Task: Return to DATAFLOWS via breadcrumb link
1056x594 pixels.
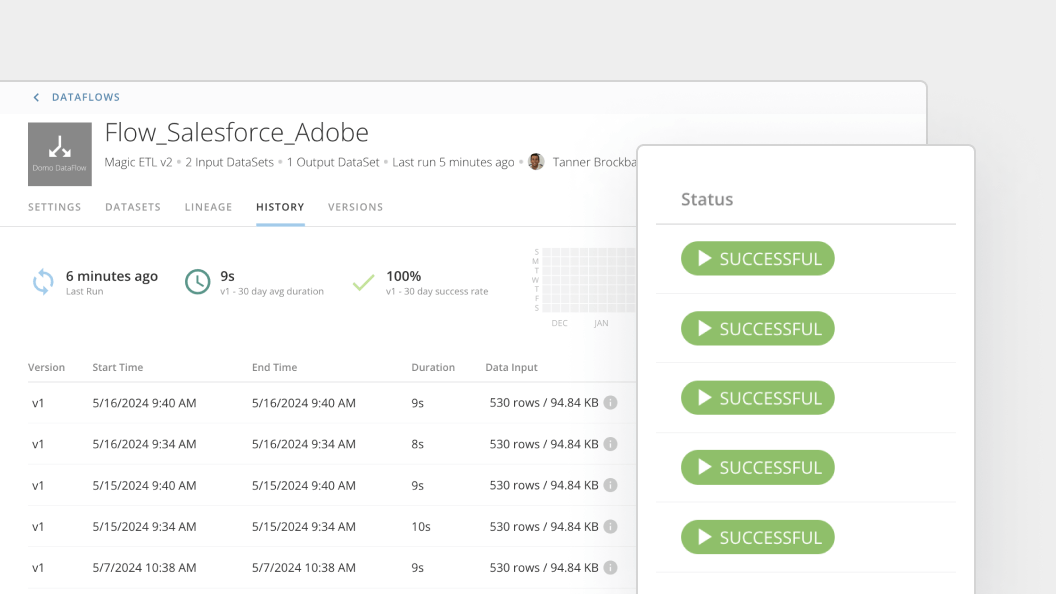Action: point(86,98)
